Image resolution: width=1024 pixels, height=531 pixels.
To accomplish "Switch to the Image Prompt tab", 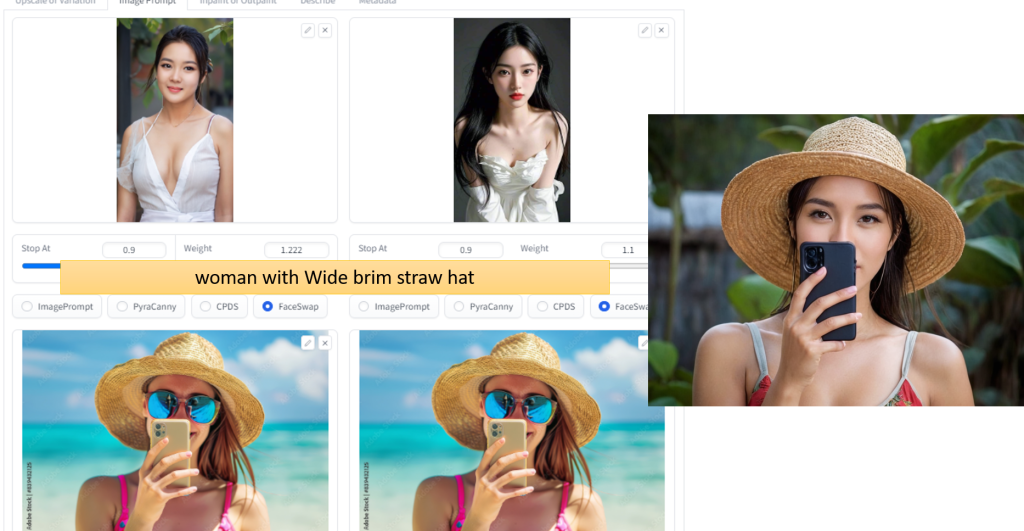I will [148, 2].
